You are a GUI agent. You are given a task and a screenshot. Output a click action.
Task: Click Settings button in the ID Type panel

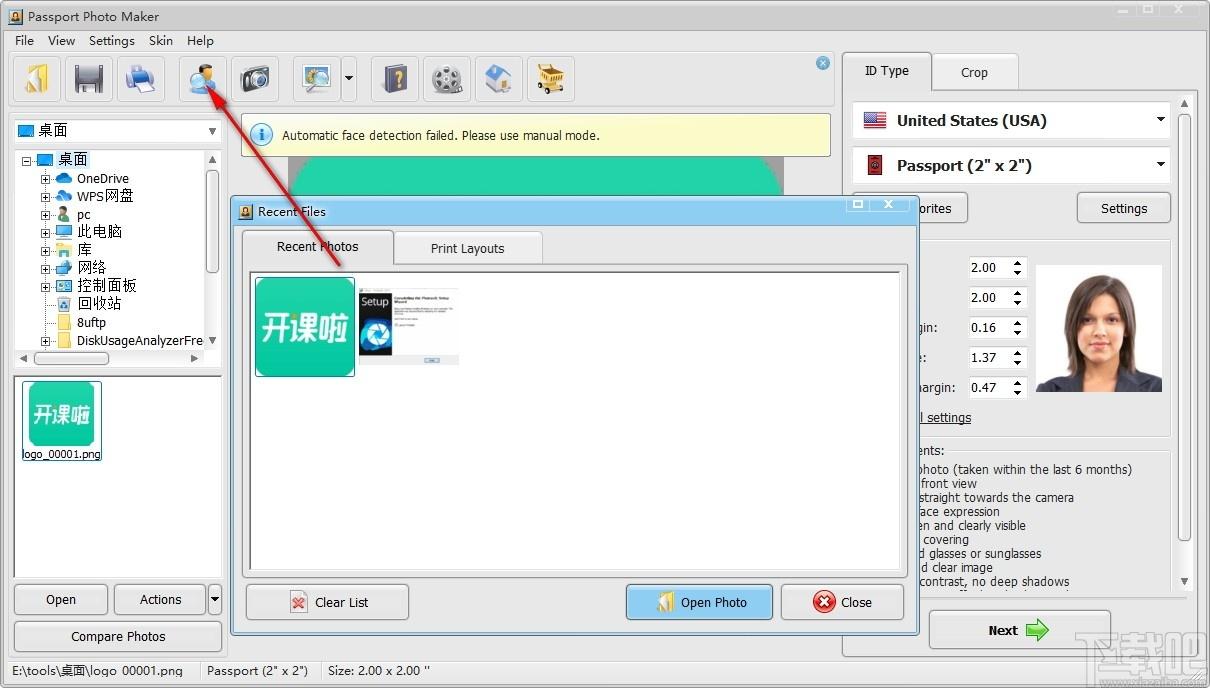coord(1124,208)
